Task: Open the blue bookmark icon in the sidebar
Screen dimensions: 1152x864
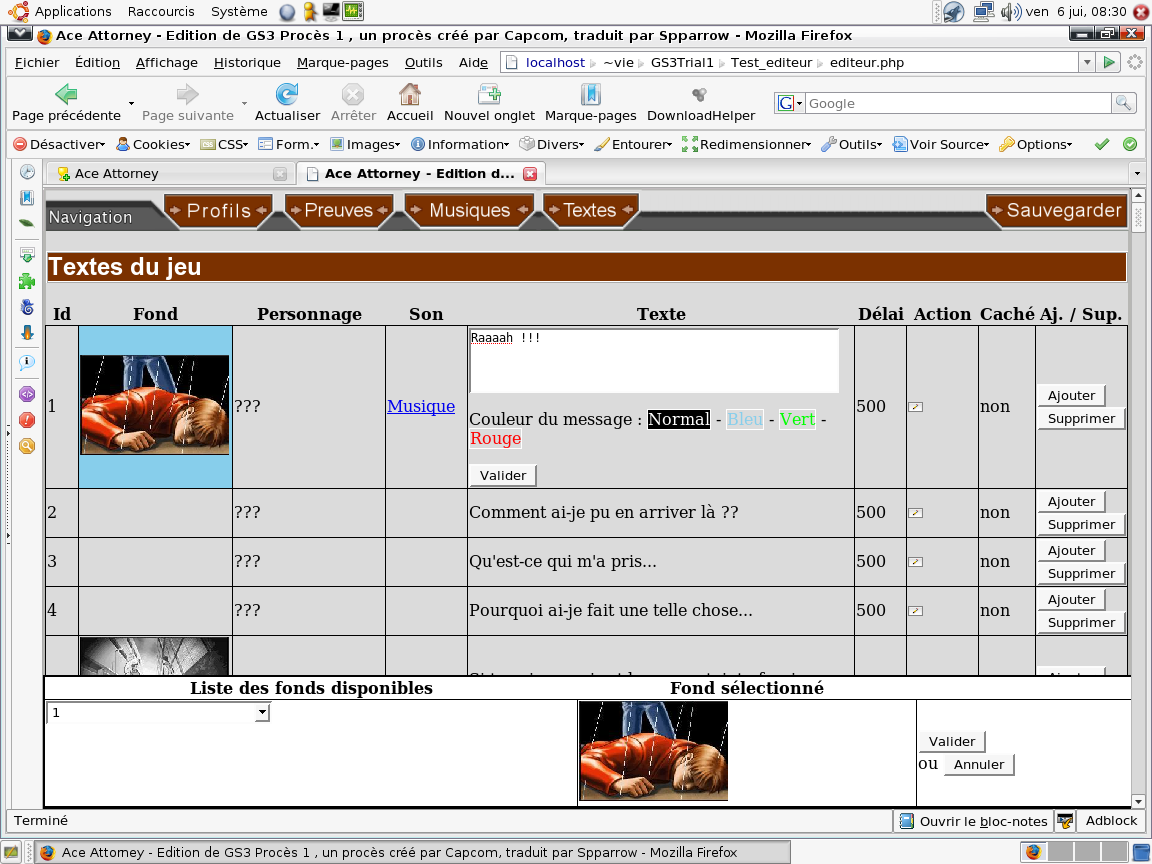Action: point(27,198)
